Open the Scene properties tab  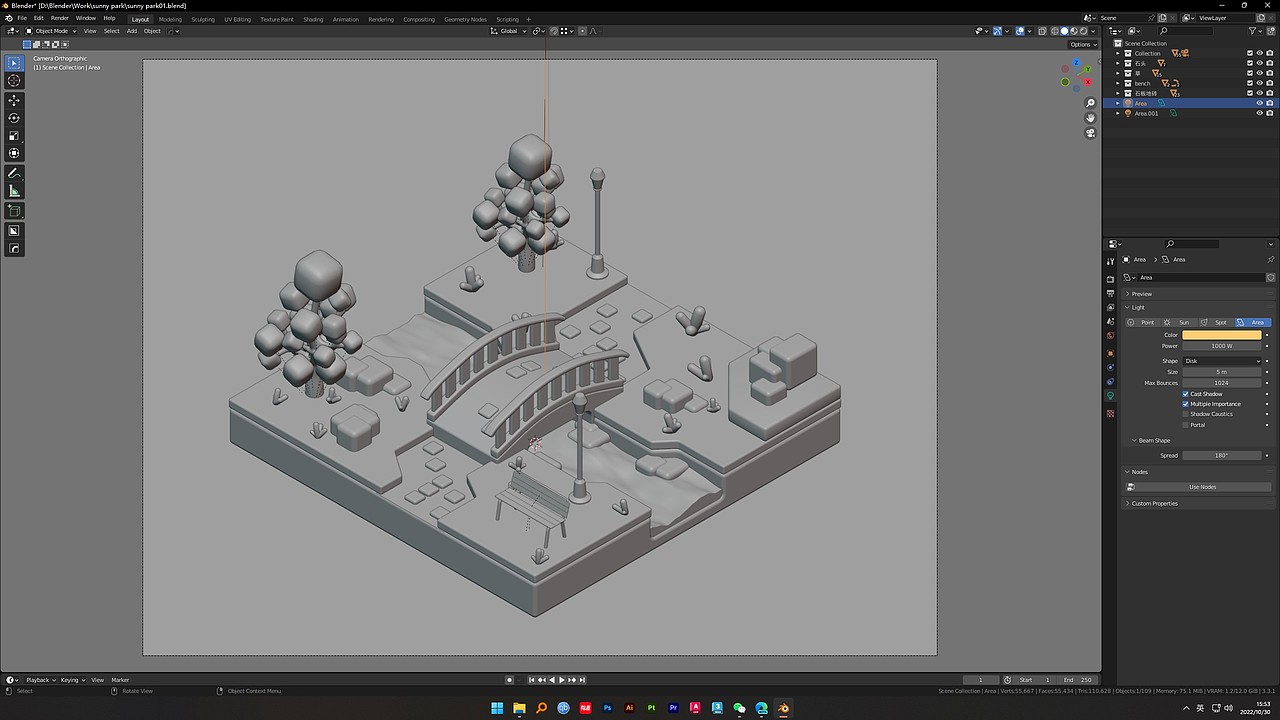(1110, 322)
